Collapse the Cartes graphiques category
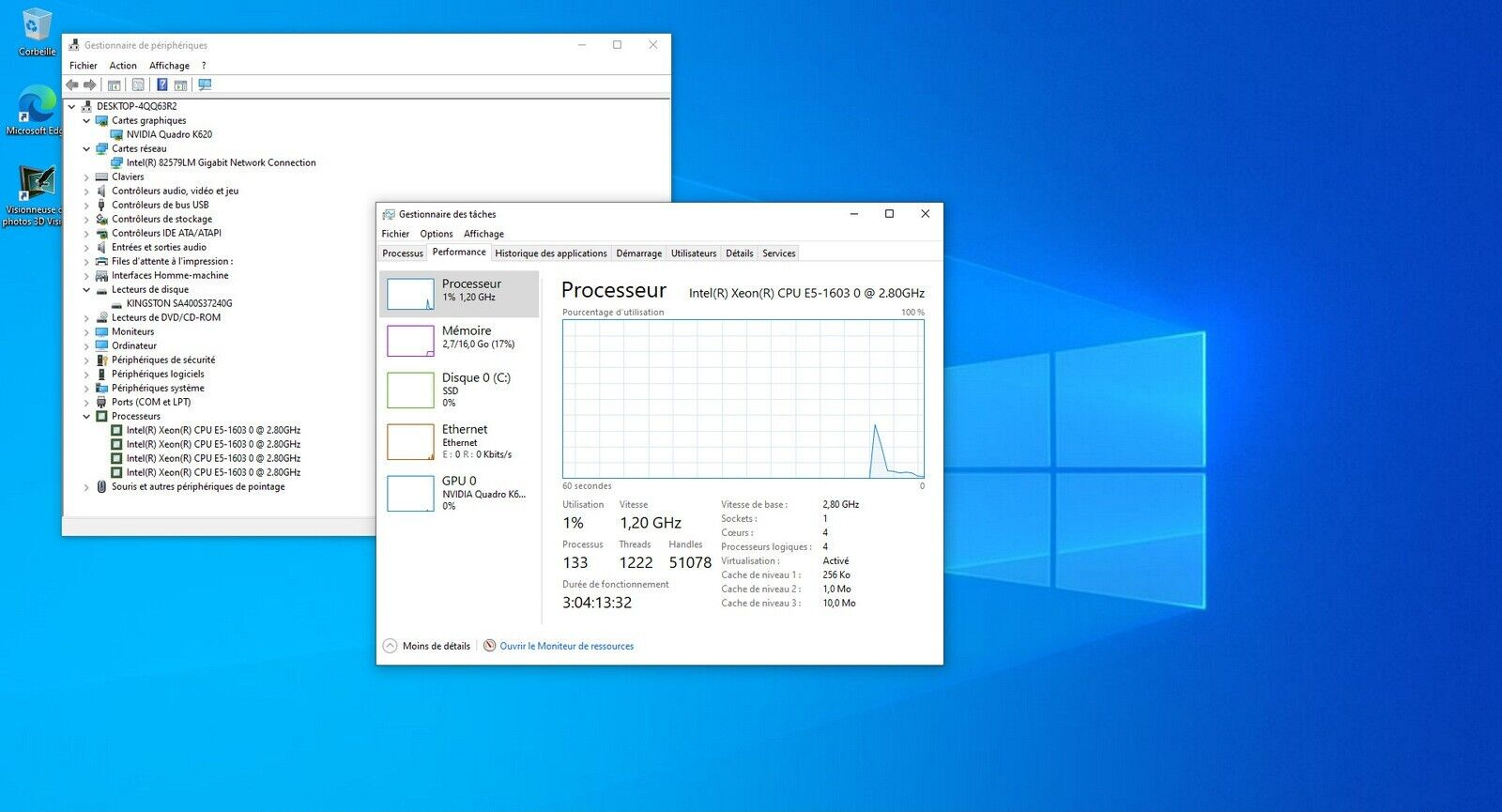 coord(86,120)
